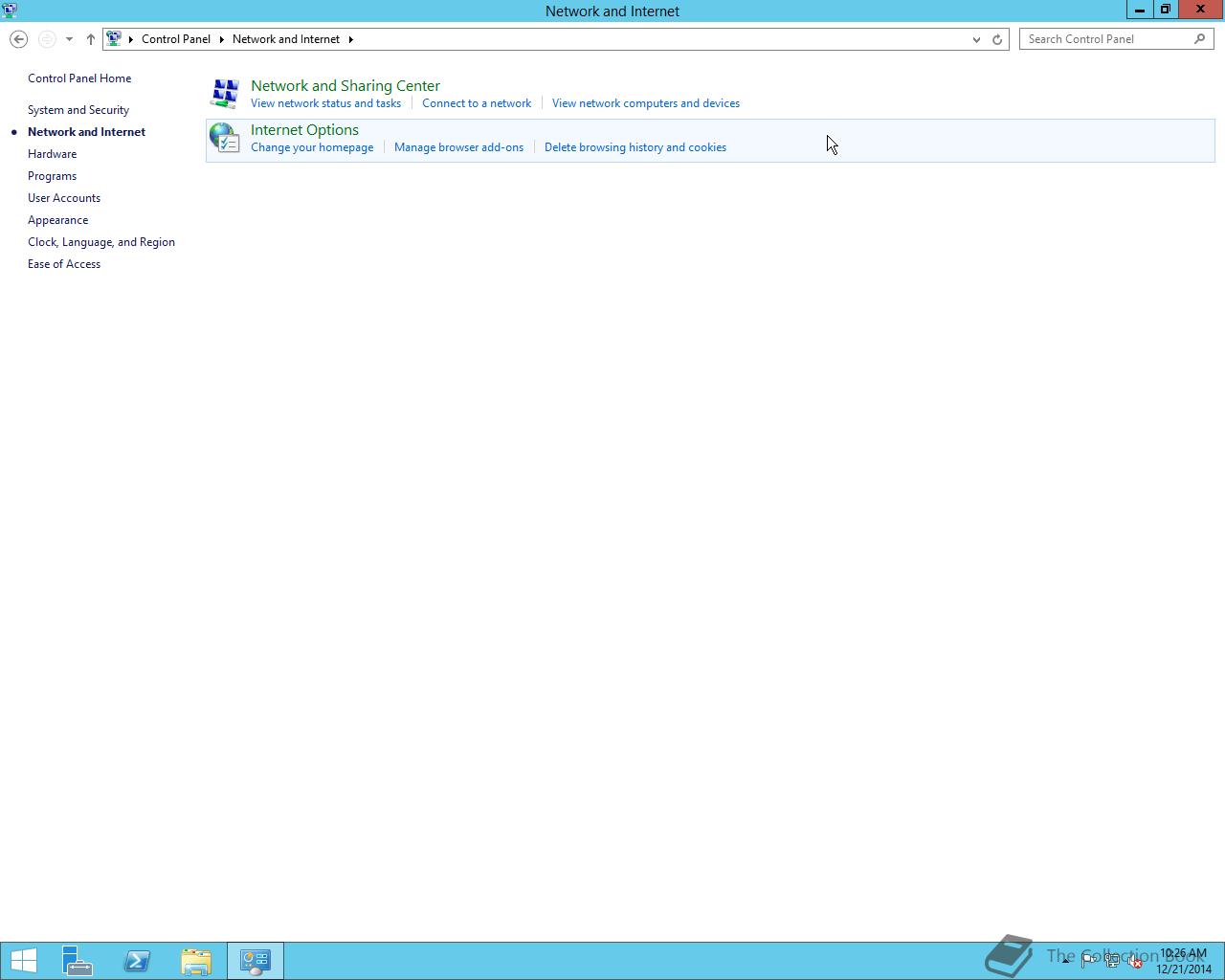The height and width of the screenshot is (980, 1225).
Task: Launch Windows PowerShell from the taskbar
Action: (x=137, y=961)
